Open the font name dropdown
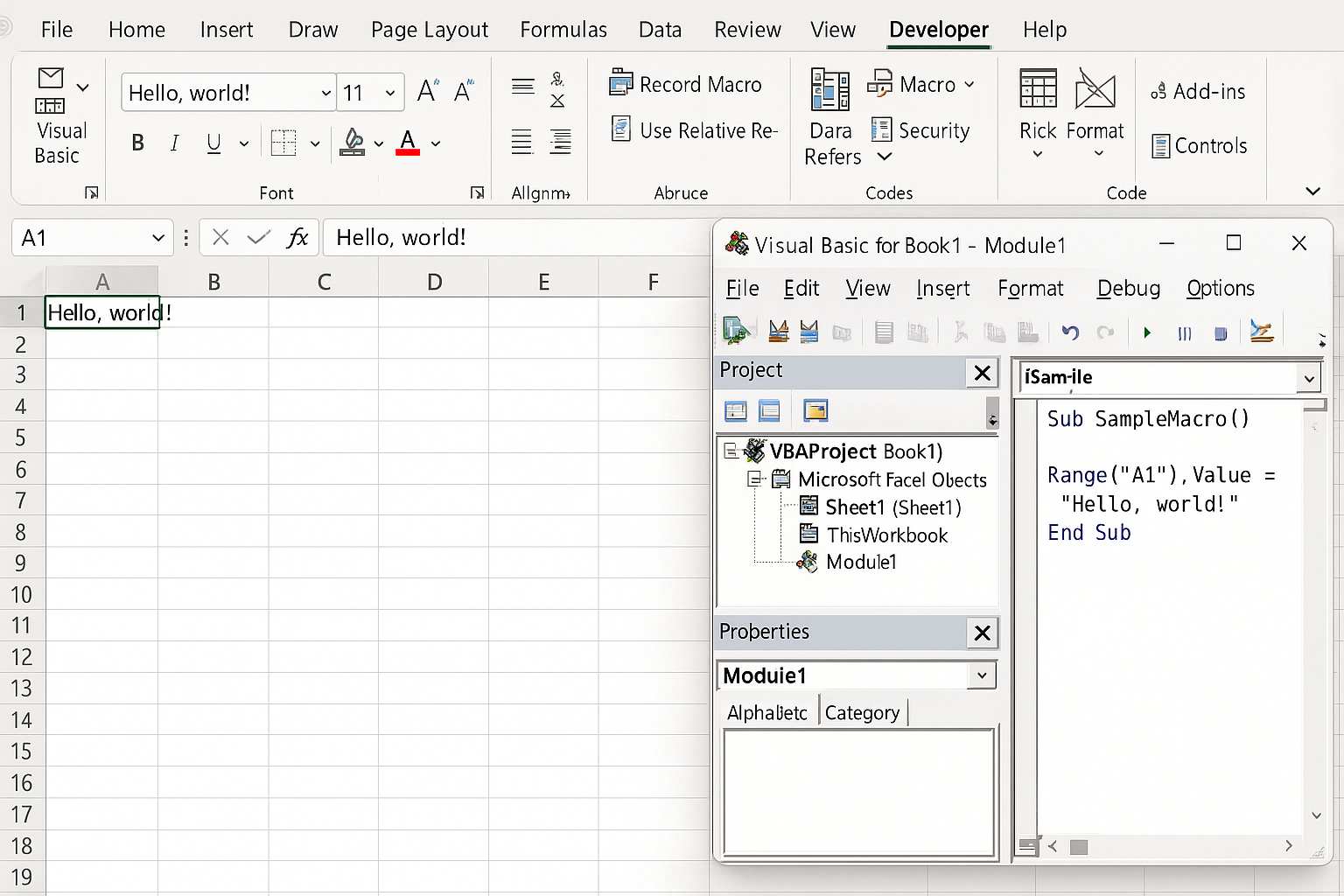Screen dimensions: 1344x896 coord(326,93)
